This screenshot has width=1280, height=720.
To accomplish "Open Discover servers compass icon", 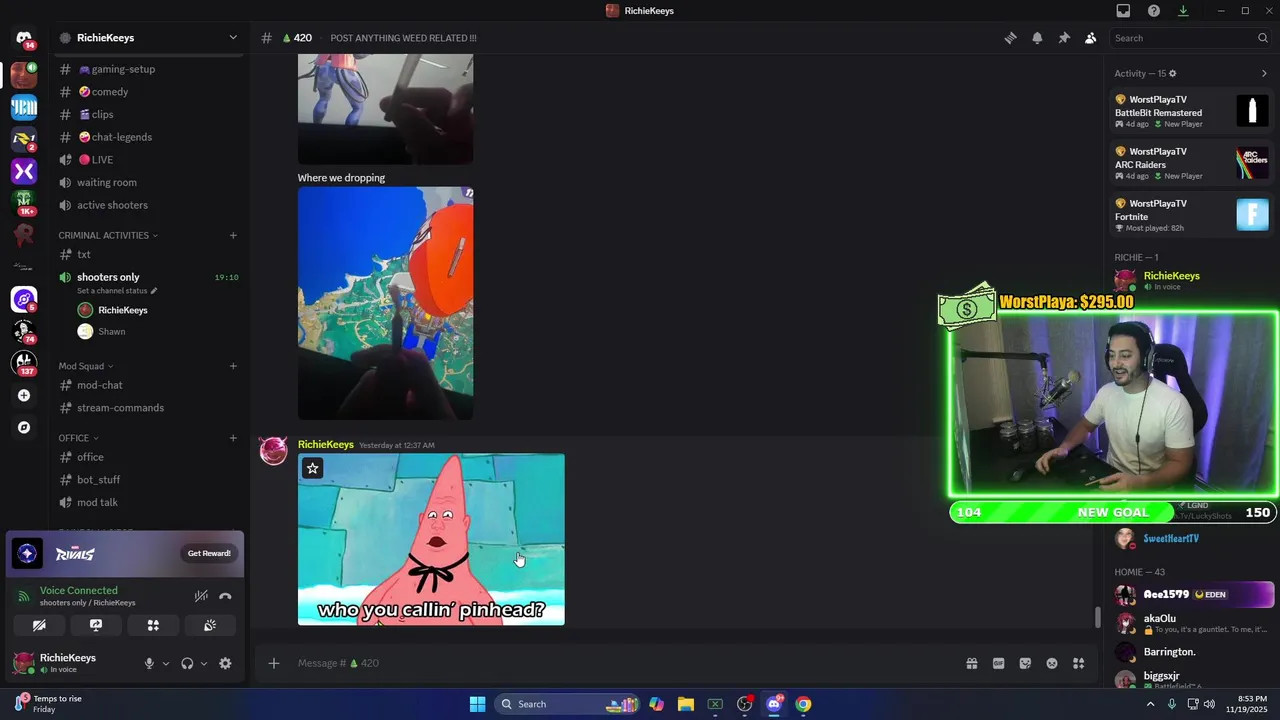I will 24,427.
